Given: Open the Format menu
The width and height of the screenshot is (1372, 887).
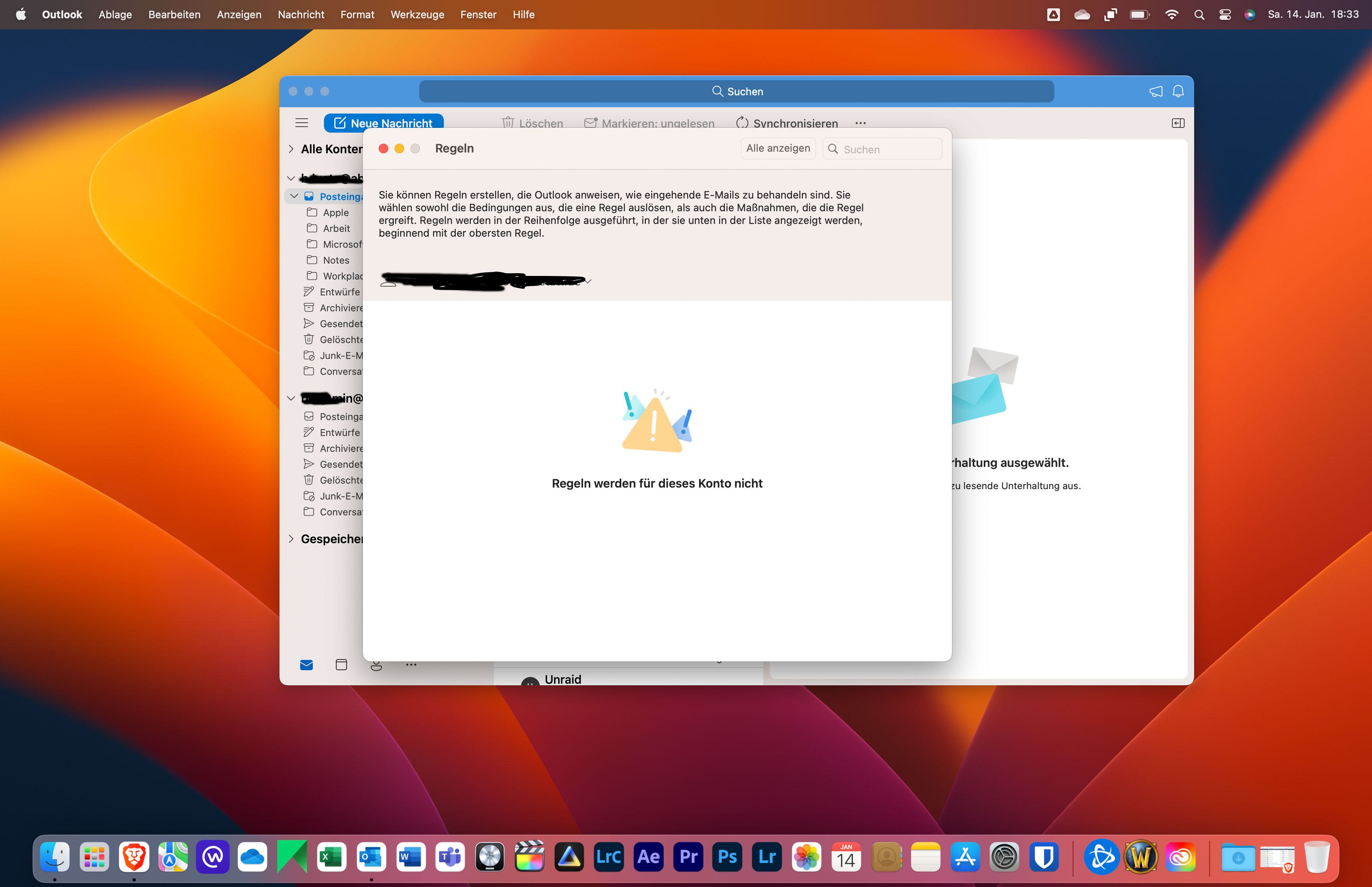Looking at the screenshot, I should click(x=358, y=14).
